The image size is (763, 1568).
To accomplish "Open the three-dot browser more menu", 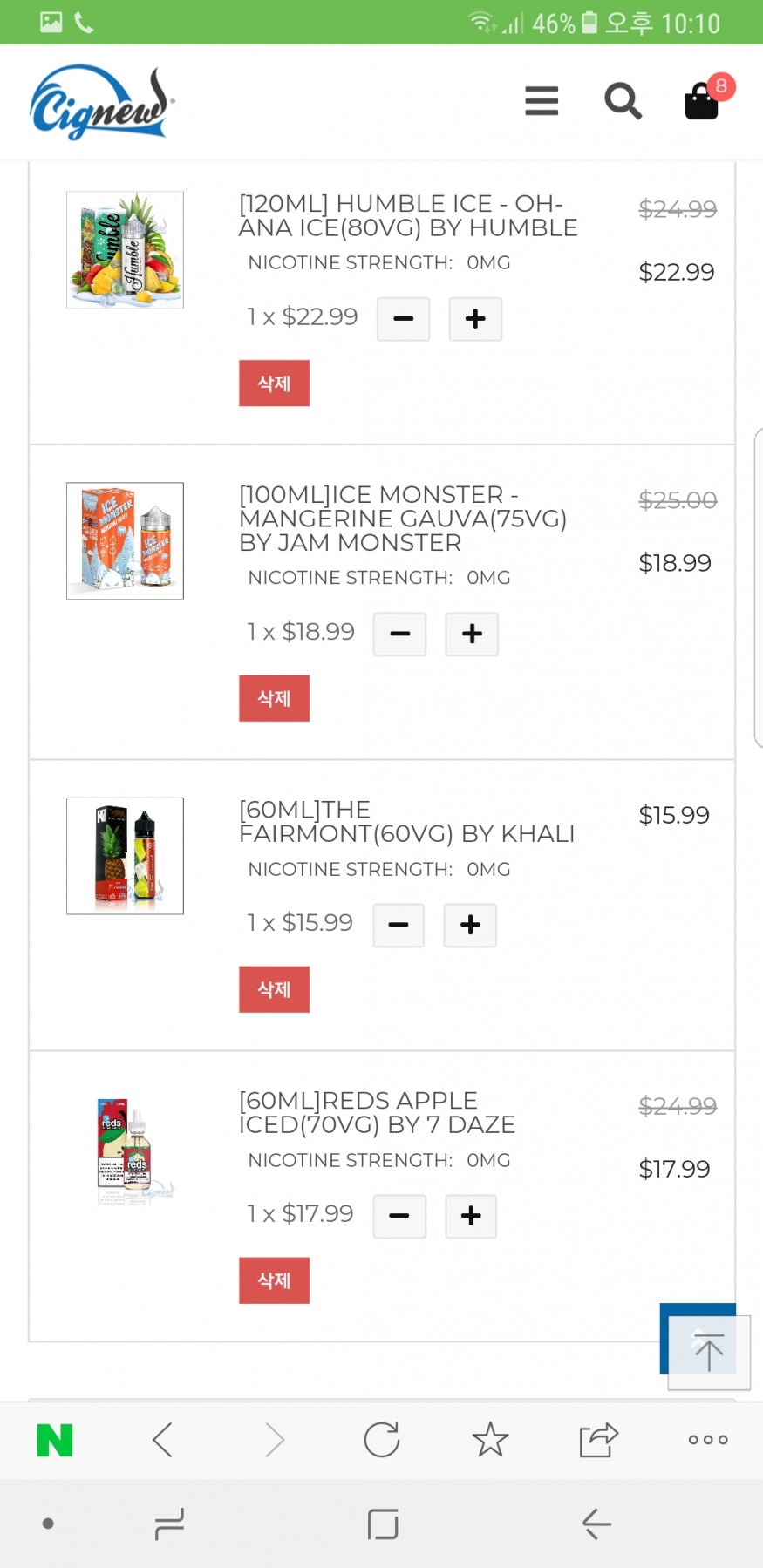I will point(707,1440).
